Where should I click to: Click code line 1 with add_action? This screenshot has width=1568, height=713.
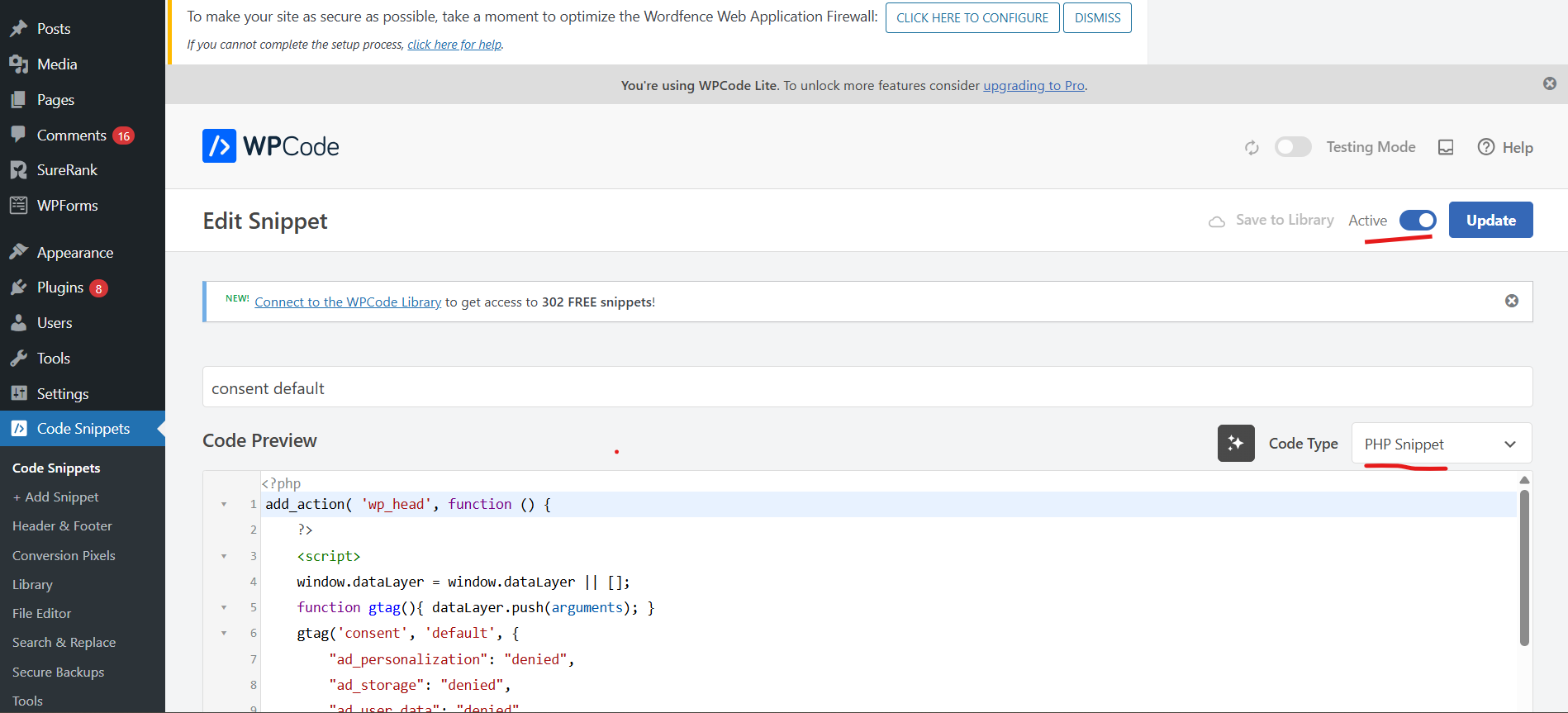click(889, 504)
